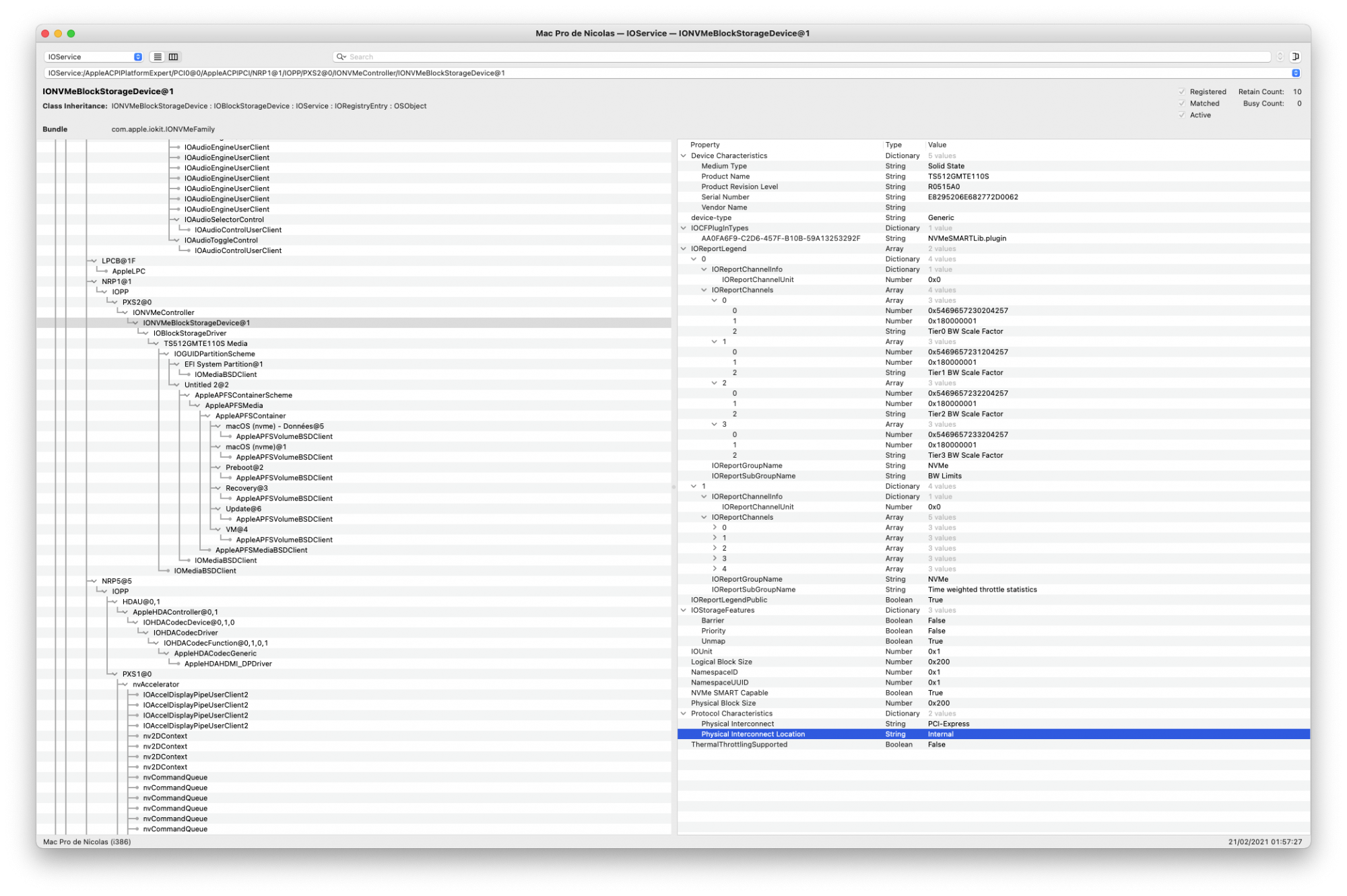Screen dimensions: 1347x896
Task: Collapse the IOReportLegend array
Action: pos(684,249)
